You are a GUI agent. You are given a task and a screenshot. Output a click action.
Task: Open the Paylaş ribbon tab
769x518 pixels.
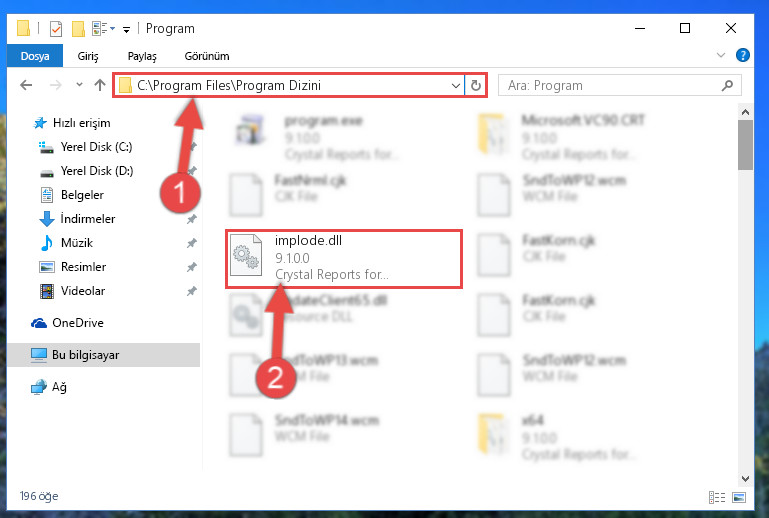(142, 56)
